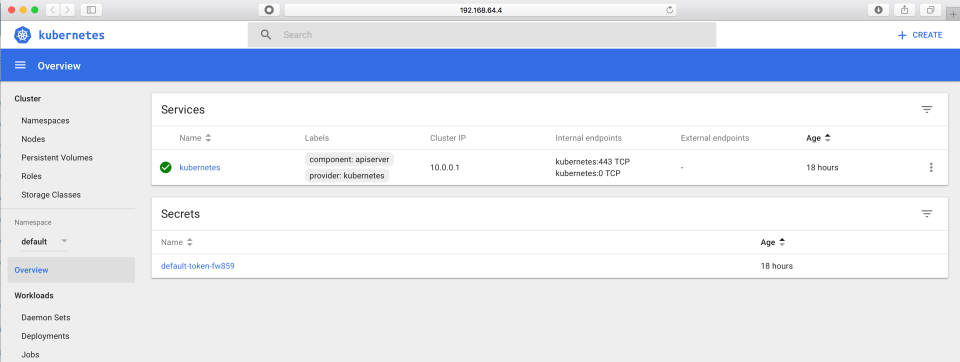Open the kubernetes service link
The height and width of the screenshot is (362, 960).
pyautogui.click(x=200, y=167)
